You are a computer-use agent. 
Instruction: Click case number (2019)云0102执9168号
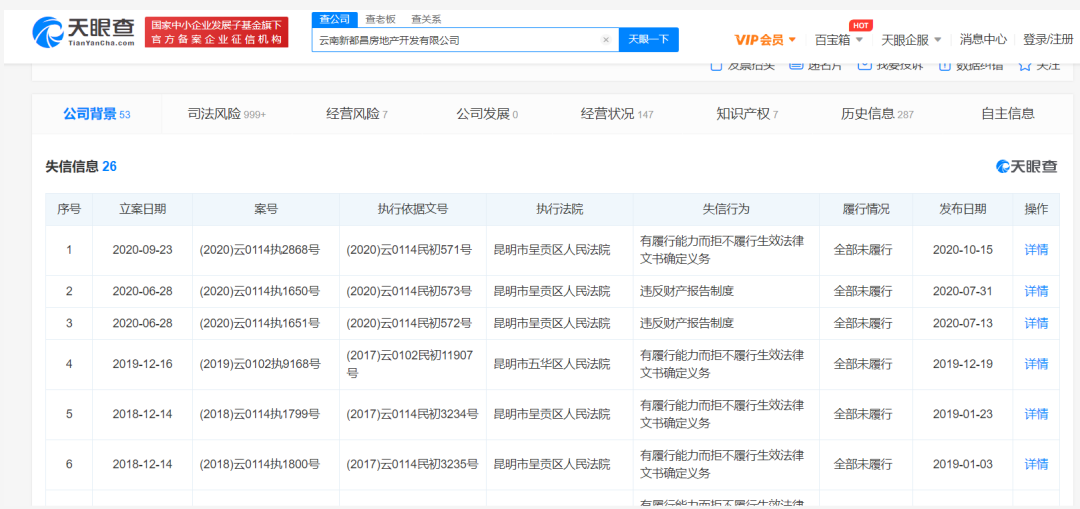tap(260, 364)
